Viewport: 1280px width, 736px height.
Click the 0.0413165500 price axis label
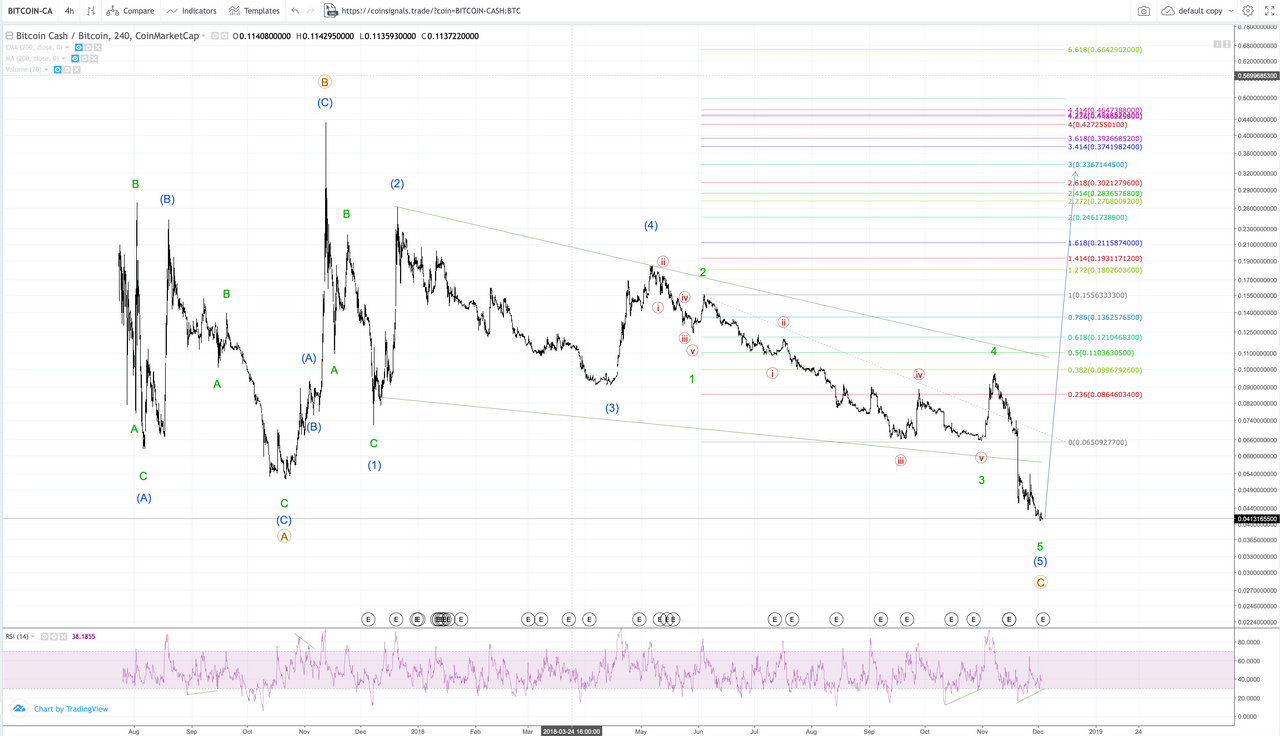[1257, 520]
